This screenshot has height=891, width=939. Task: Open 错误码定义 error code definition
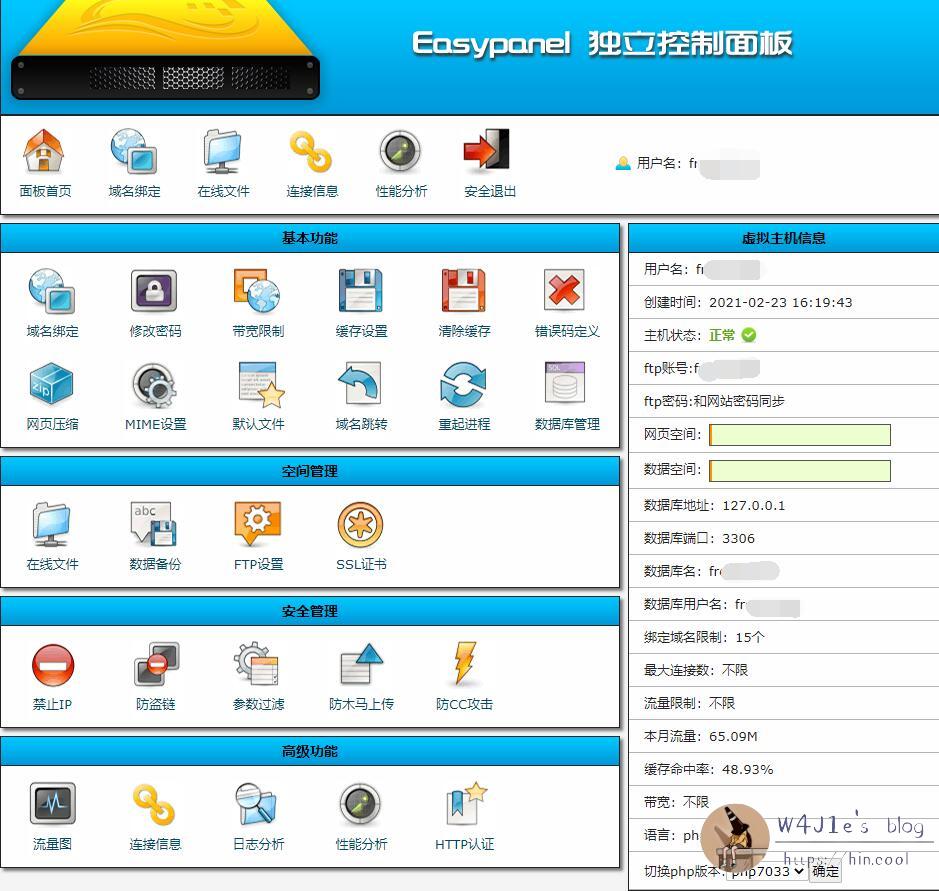(566, 292)
